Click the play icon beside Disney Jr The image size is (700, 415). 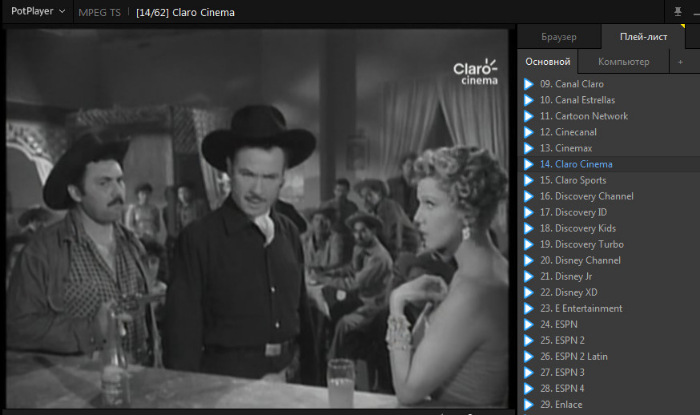[529, 277]
